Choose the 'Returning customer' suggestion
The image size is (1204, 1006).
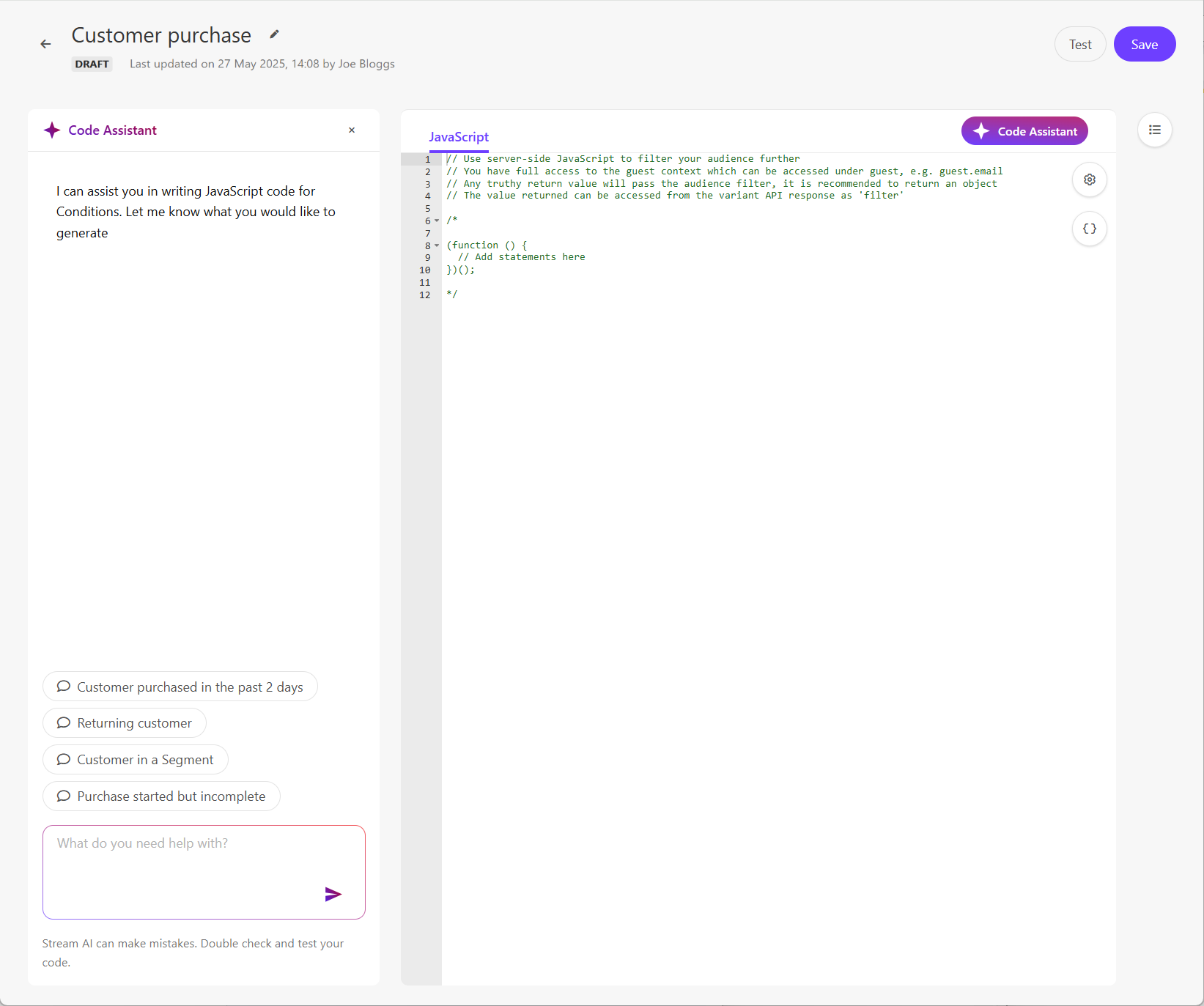(125, 723)
